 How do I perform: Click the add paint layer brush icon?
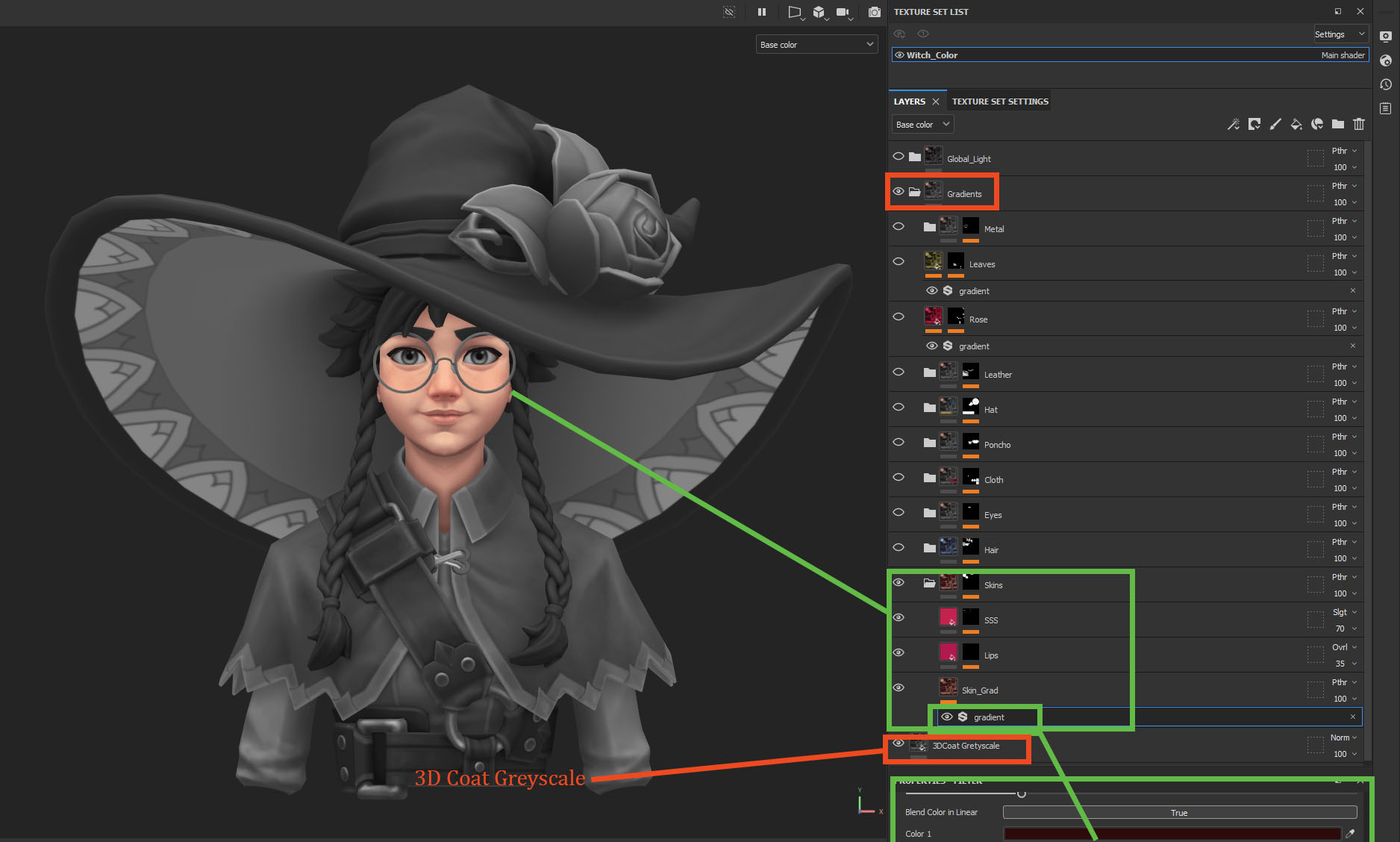coord(1275,124)
